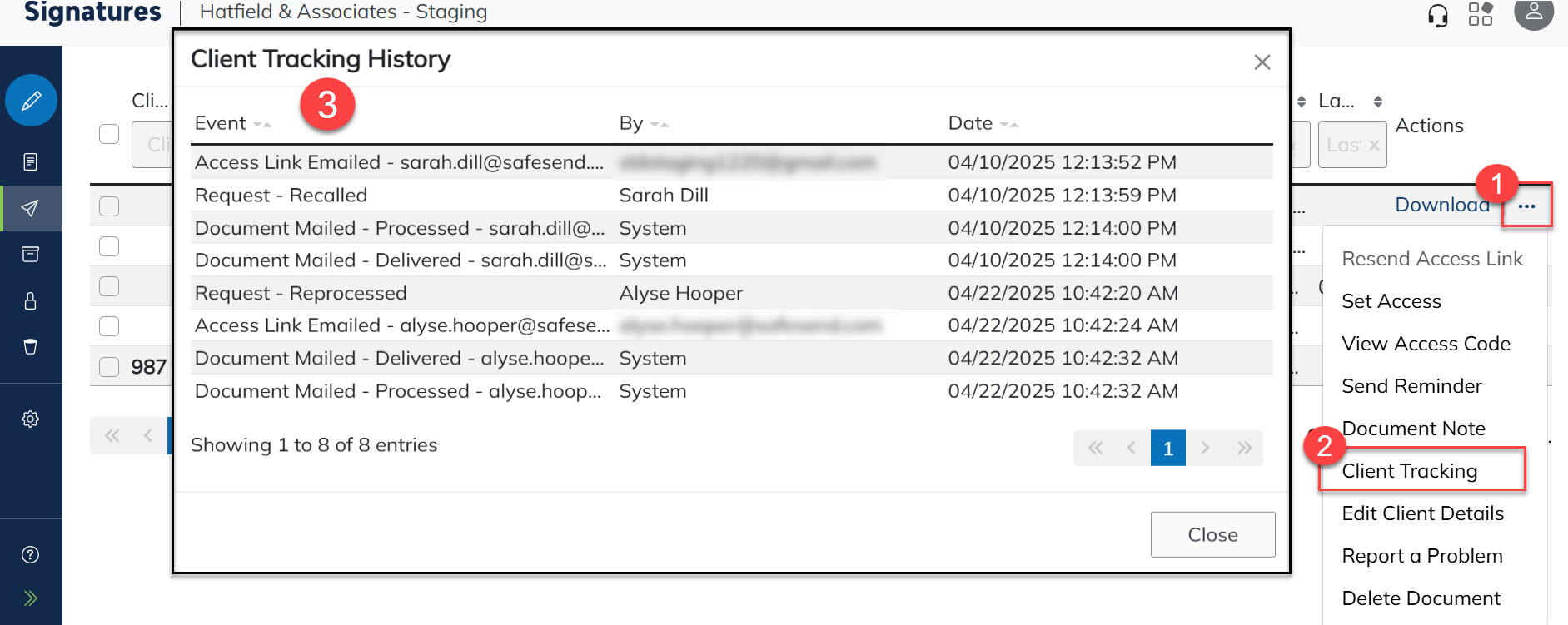1568x625 pixels.
Task: Select Client Tracking from the menu
Action: pos(1410,471)
